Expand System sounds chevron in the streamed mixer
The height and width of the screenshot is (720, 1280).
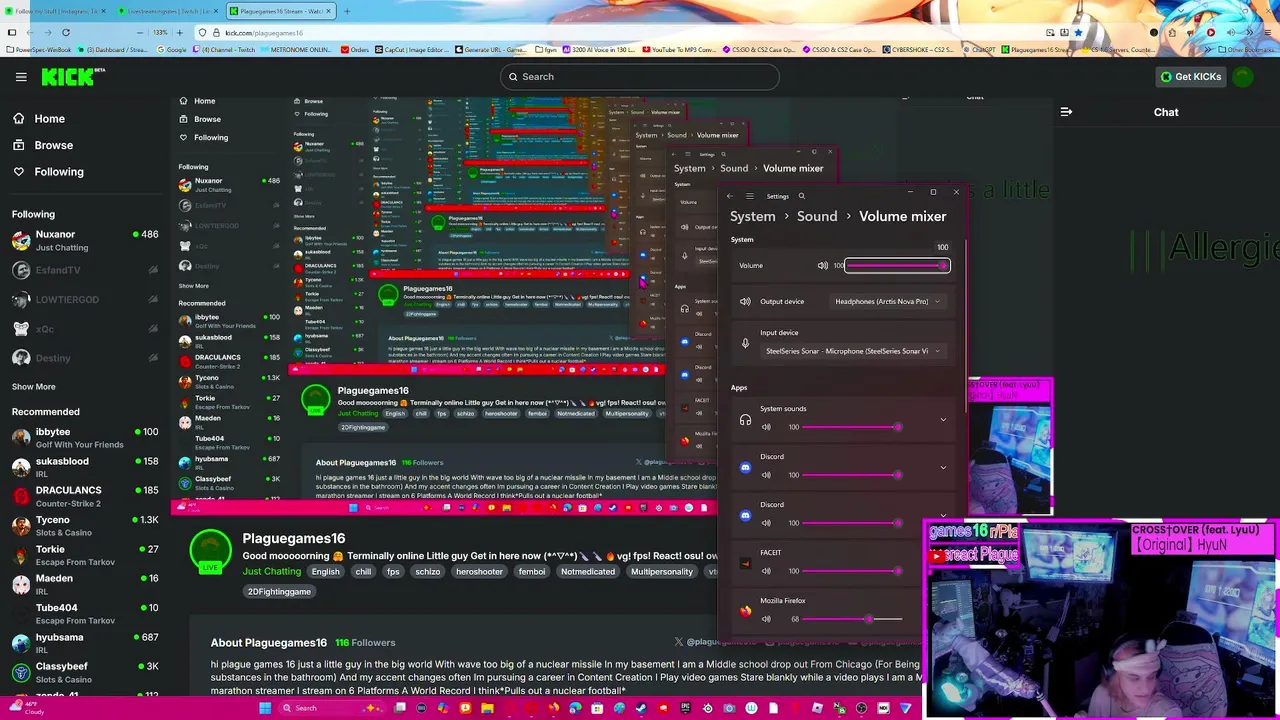coord(943,419)
